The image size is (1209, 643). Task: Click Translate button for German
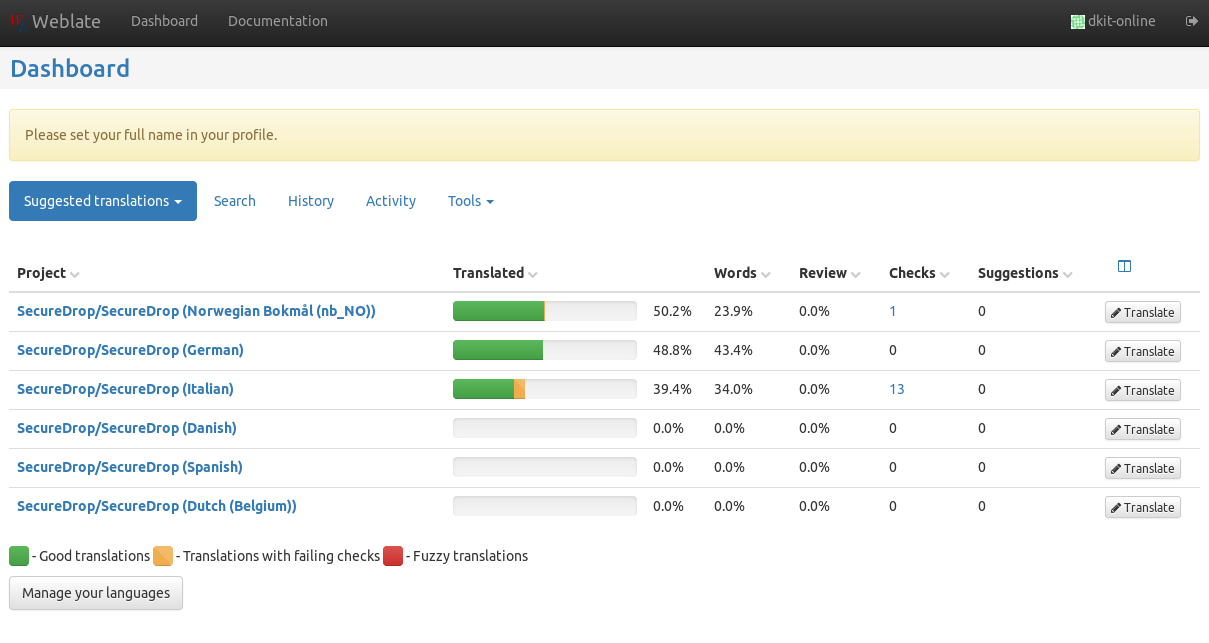tap(1143, 351)
